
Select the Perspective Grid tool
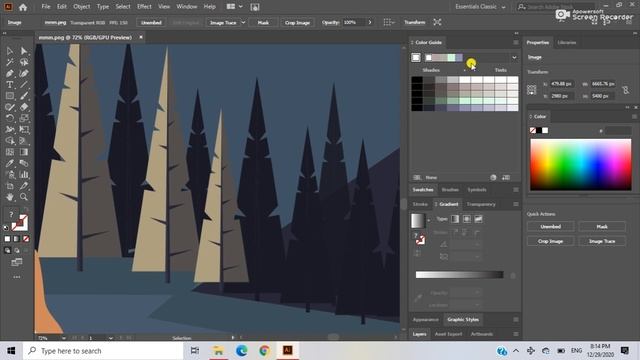pos(24,141)
